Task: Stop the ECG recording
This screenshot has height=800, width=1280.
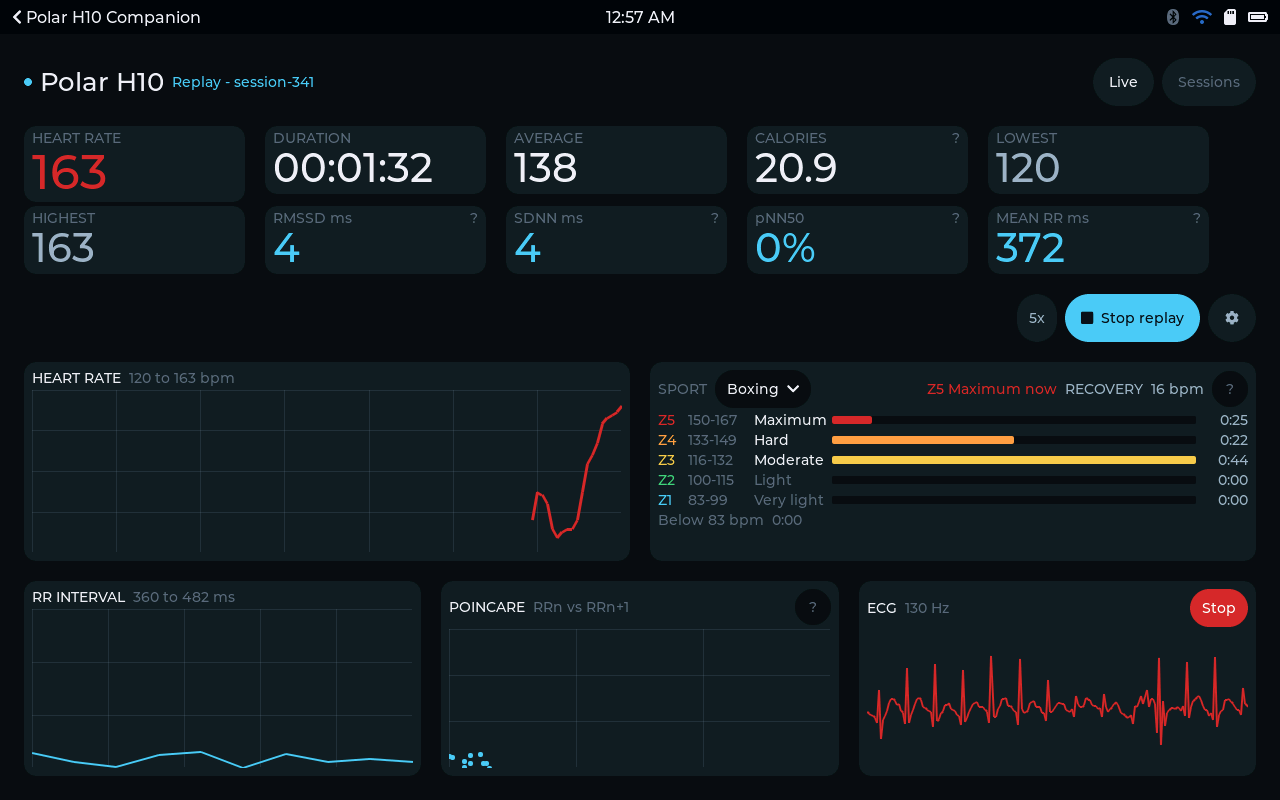Action: (x=1219, y=608)
